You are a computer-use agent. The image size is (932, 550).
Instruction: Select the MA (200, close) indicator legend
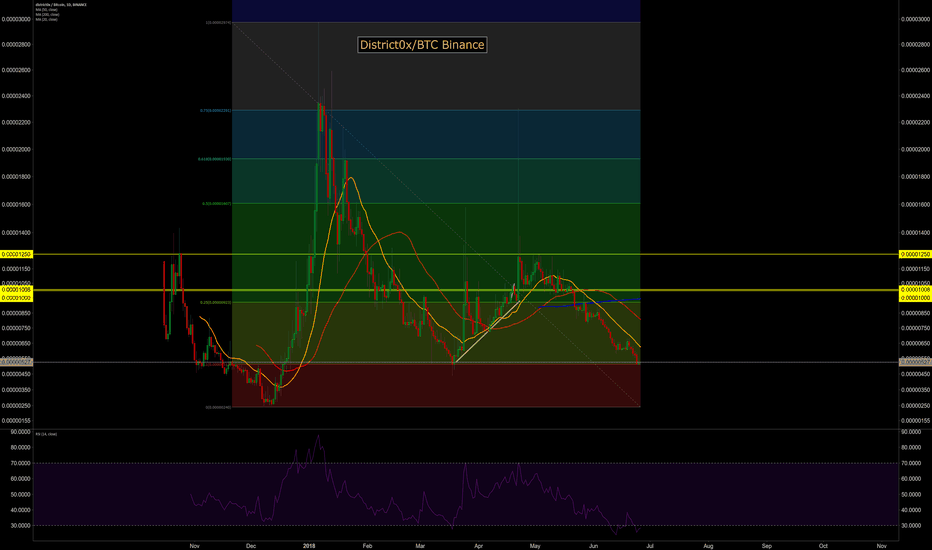tap(48, 14)
